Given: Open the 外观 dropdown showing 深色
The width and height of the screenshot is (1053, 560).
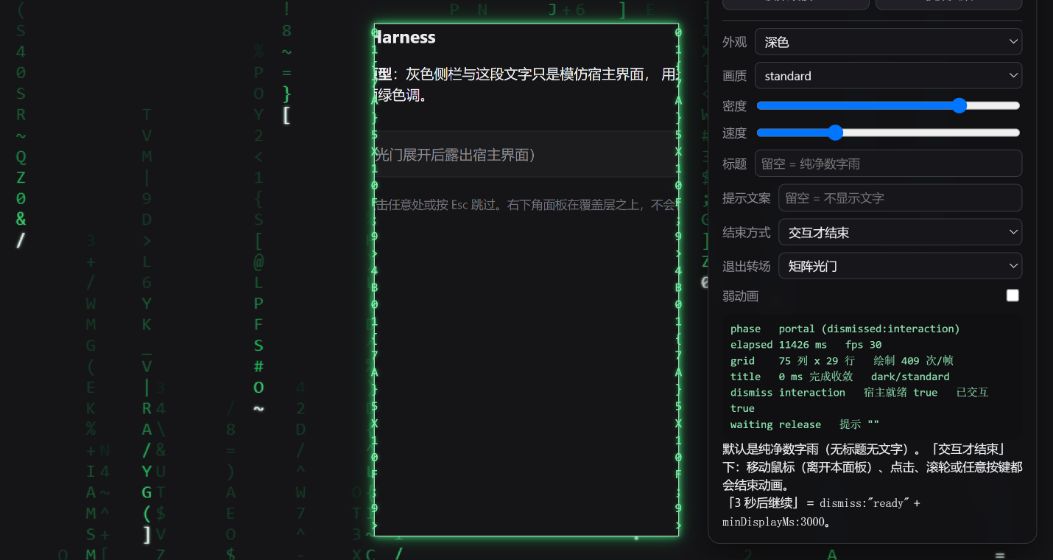Looking at the screenshot, I should pyautogui.click(x=888, y=42).
